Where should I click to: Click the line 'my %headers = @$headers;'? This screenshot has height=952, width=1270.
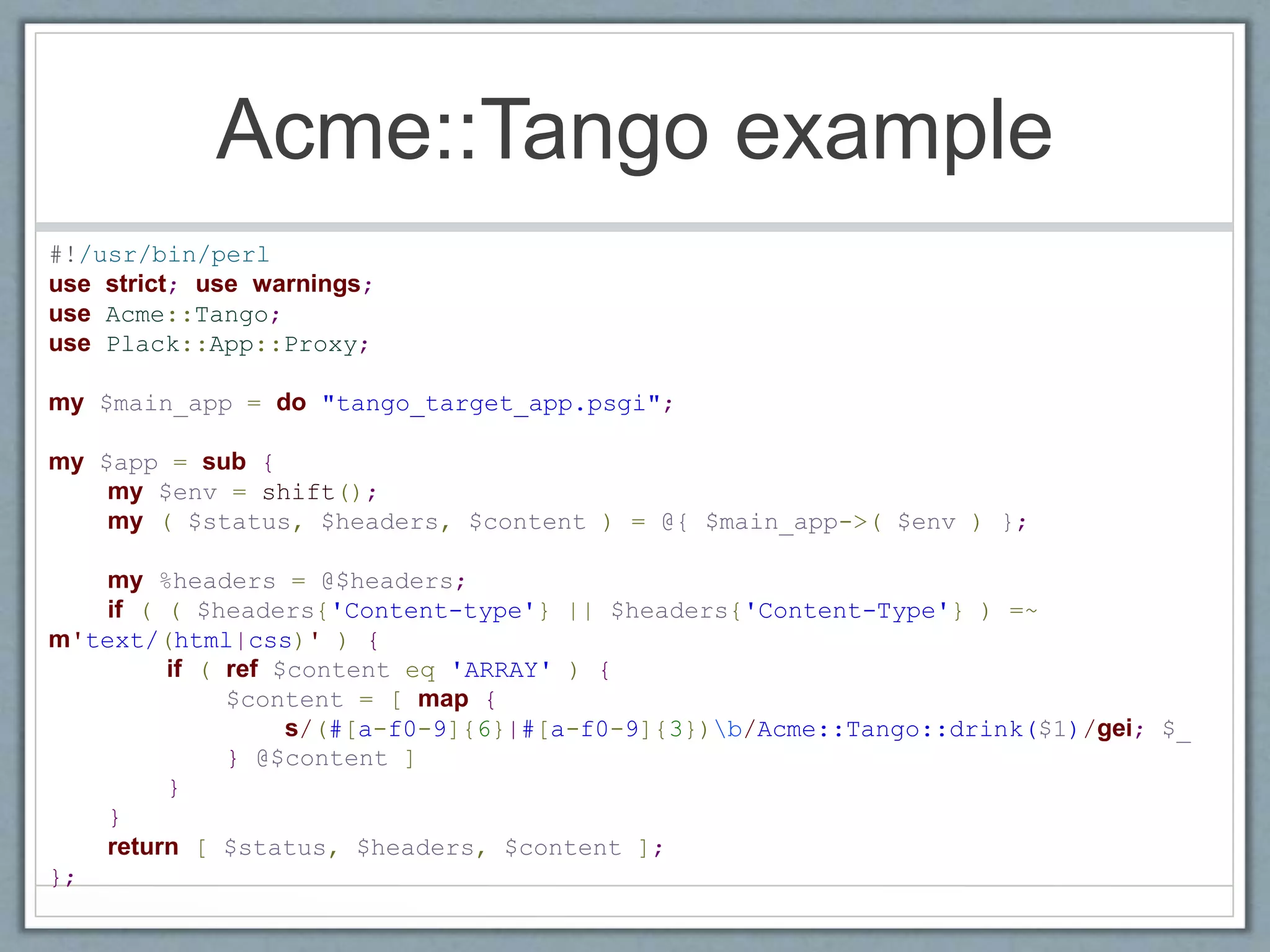286,581
